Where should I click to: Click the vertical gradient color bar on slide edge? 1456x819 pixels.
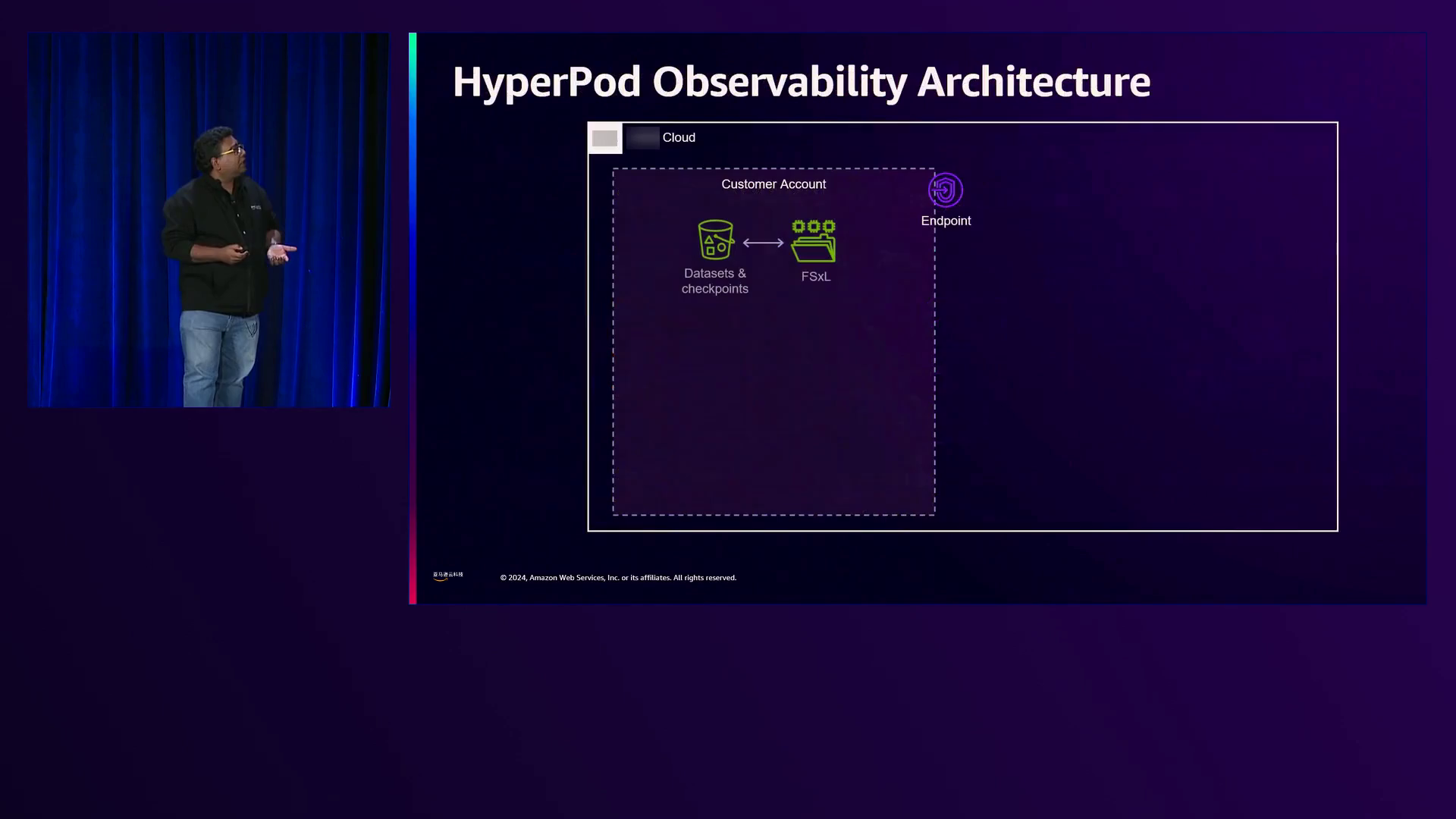point(413,318)
